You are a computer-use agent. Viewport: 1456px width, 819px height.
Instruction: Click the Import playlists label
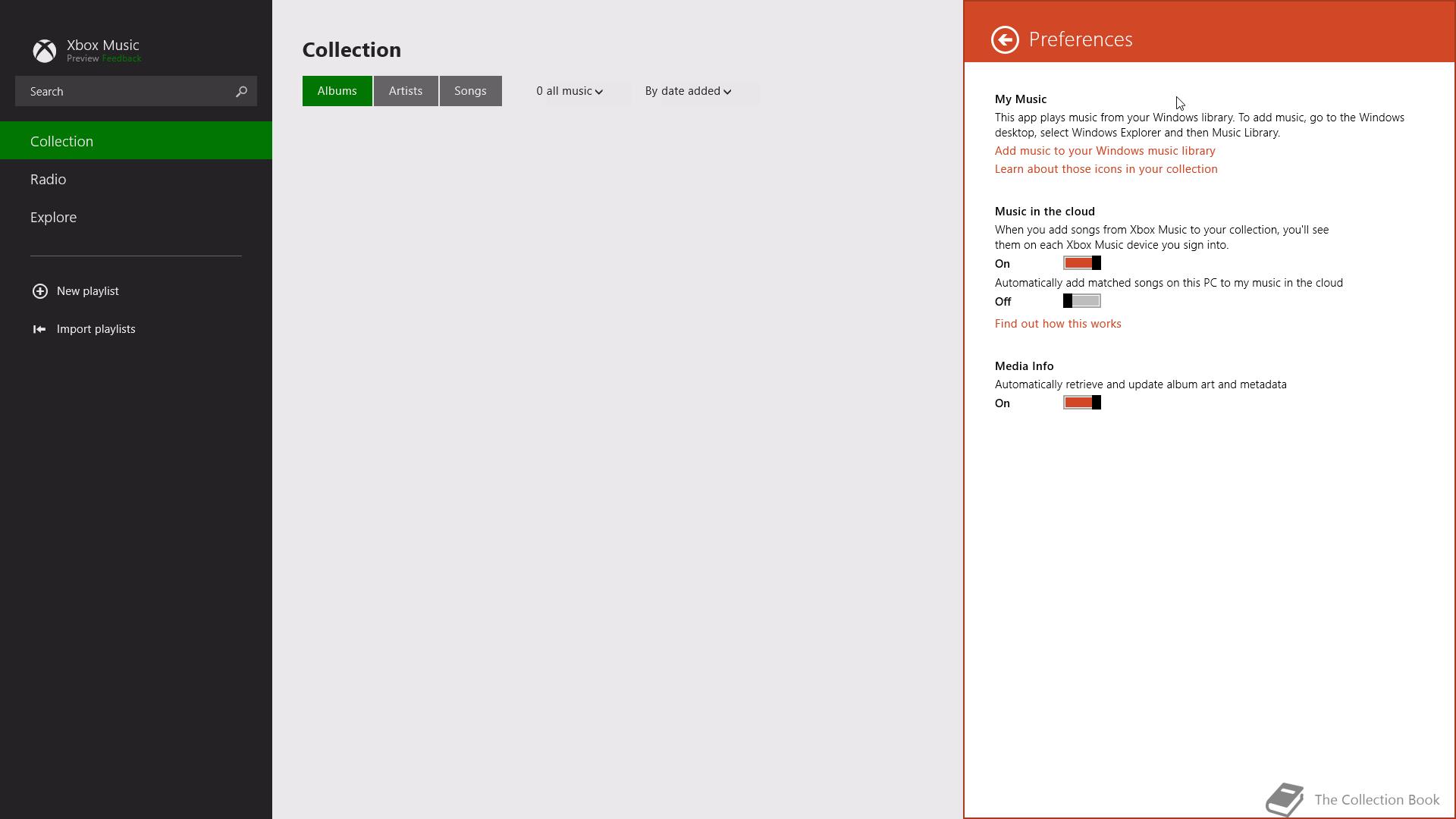click(96, 329)
